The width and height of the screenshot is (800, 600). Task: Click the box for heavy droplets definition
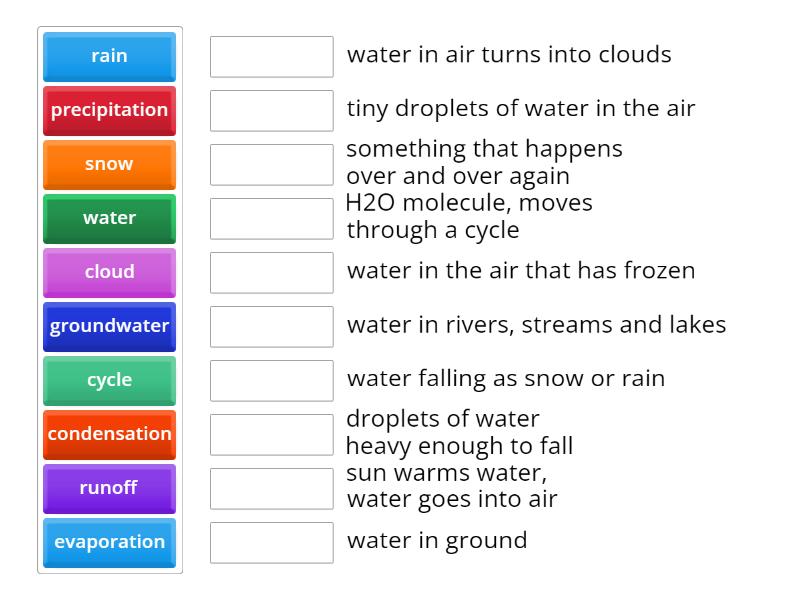tap(271, 433)
